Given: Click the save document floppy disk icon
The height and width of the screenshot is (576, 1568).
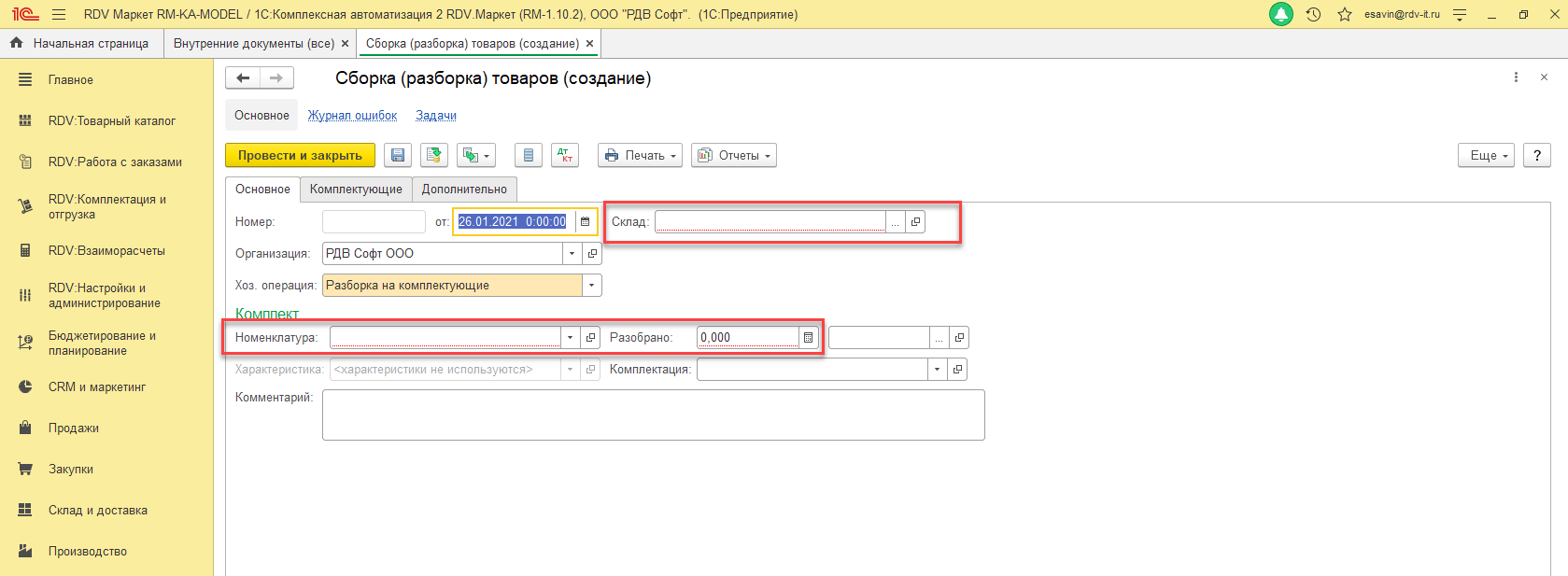Looking at the screenshot, I should tap(398, 156).
